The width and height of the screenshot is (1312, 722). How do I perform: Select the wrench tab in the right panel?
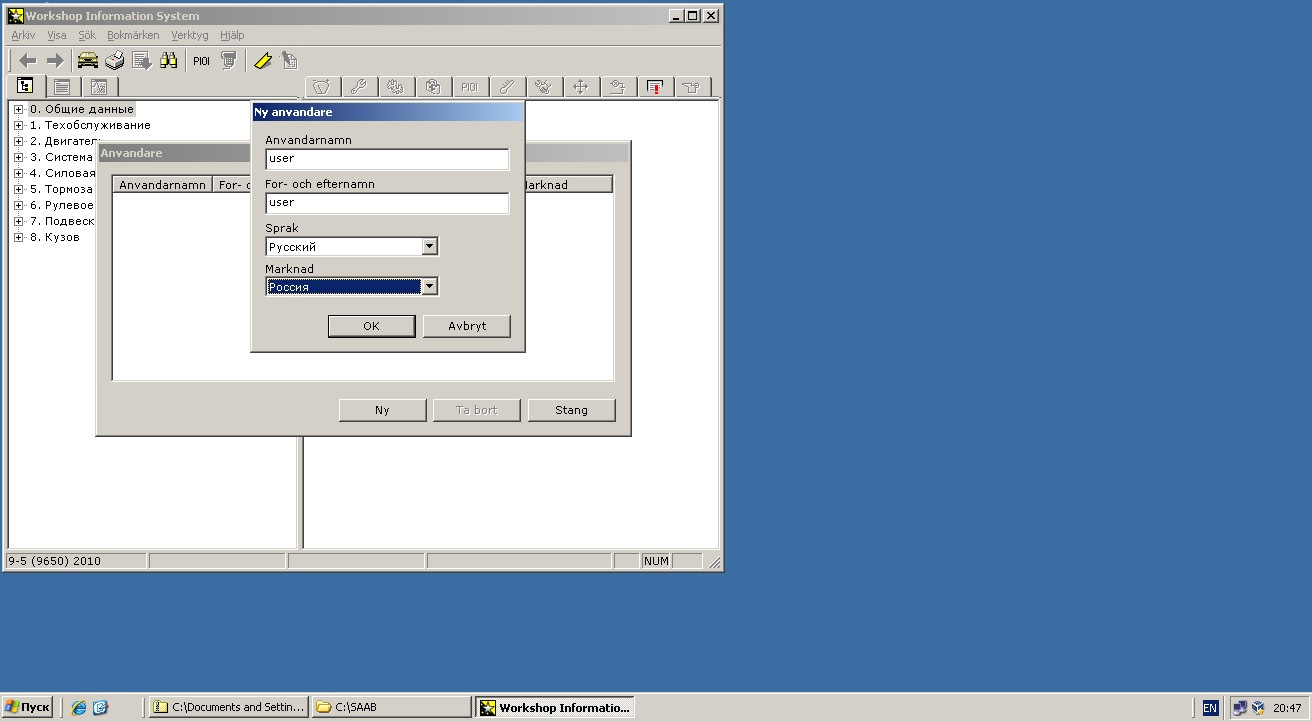(358, 87)
